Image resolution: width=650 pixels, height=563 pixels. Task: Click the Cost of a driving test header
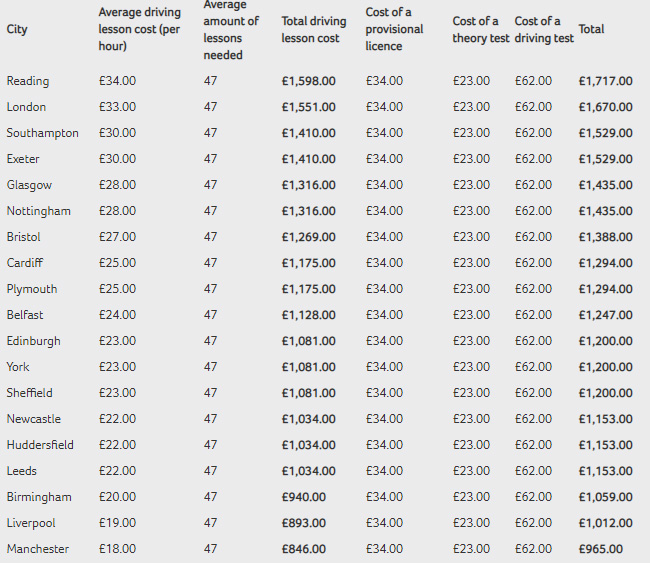[544, 29]
